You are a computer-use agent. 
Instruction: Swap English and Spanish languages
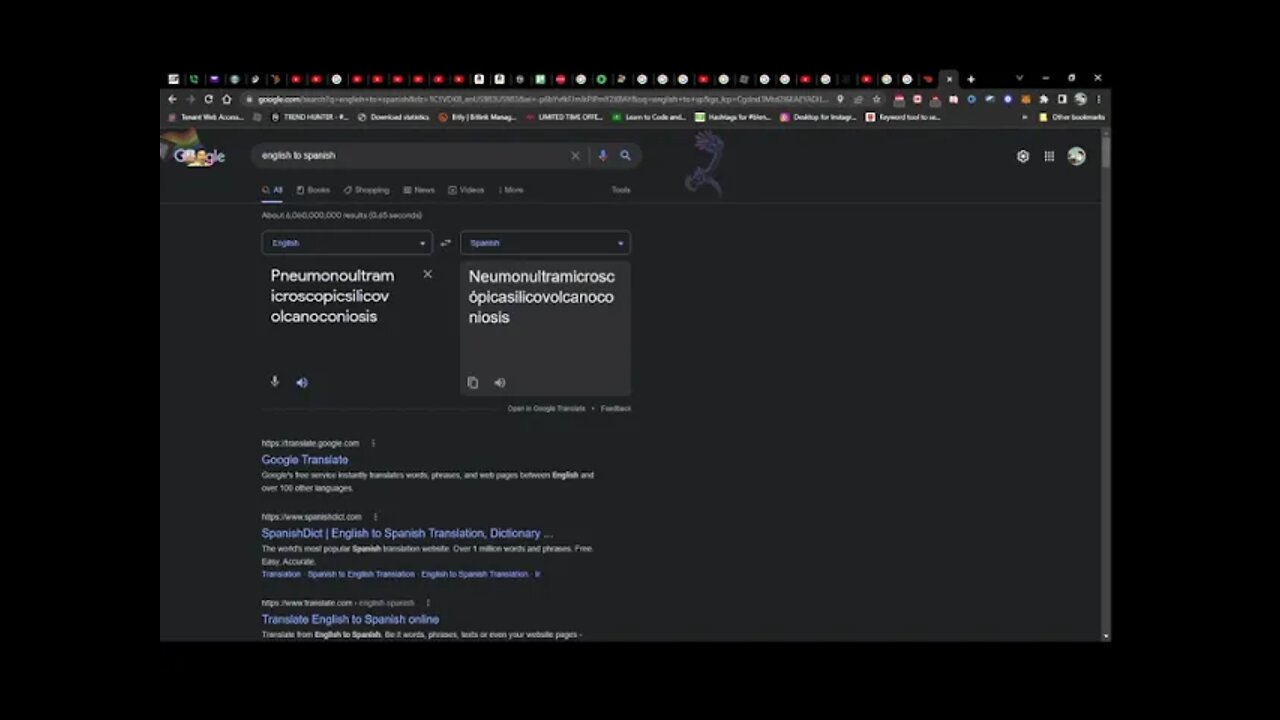pyautogui.click(x=446, y=243)
